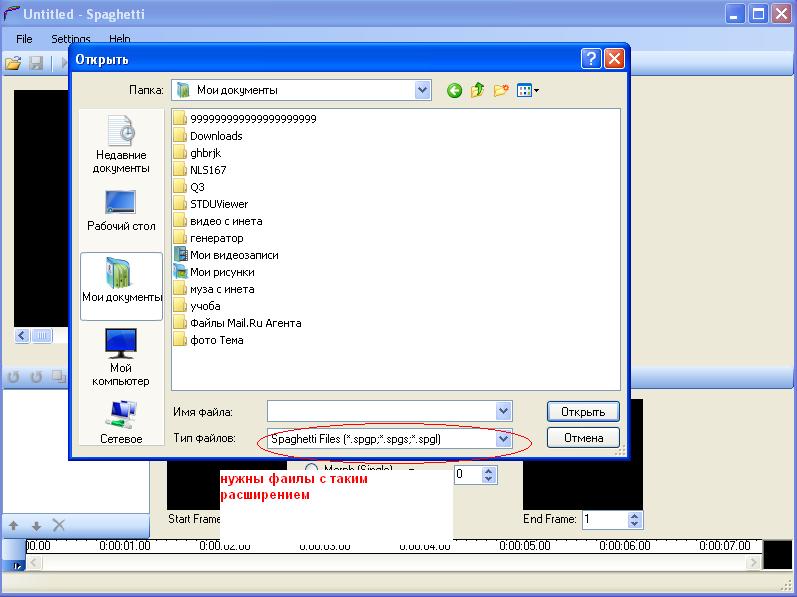
Task: Click the End Frame spinner arrows
Action: 634,520
